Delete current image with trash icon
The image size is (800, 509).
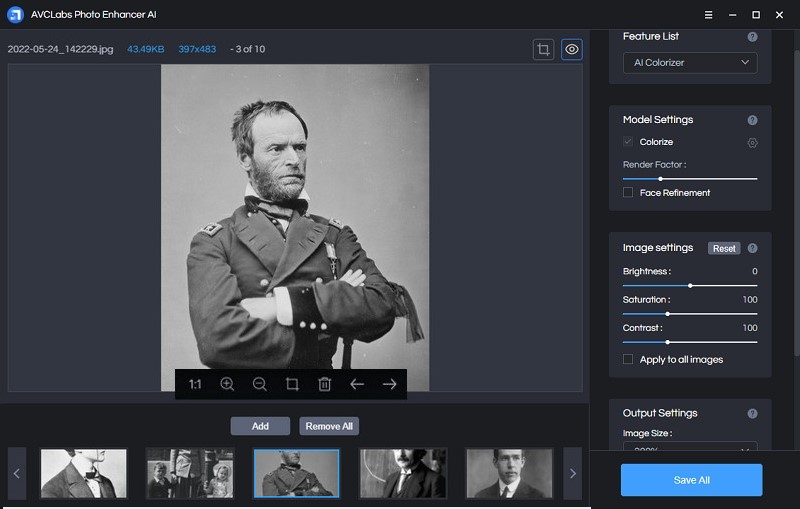point(324,384)
